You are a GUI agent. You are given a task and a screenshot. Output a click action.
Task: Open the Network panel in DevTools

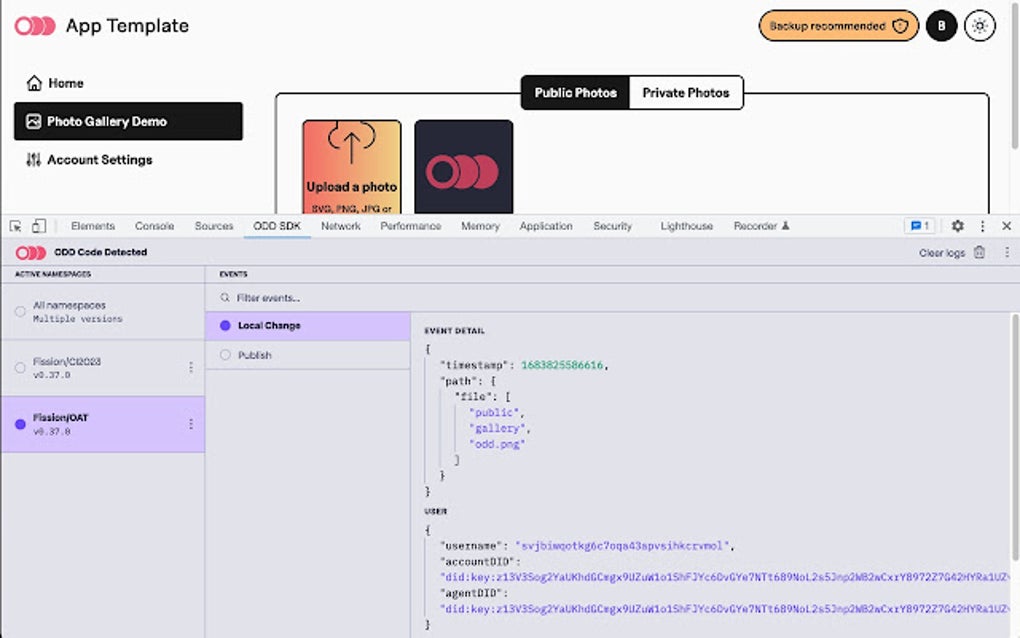(x=340, y=226)
